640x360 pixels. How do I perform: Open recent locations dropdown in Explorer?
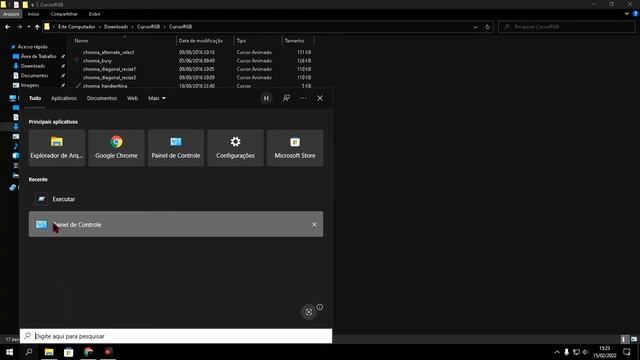[29, 27]
